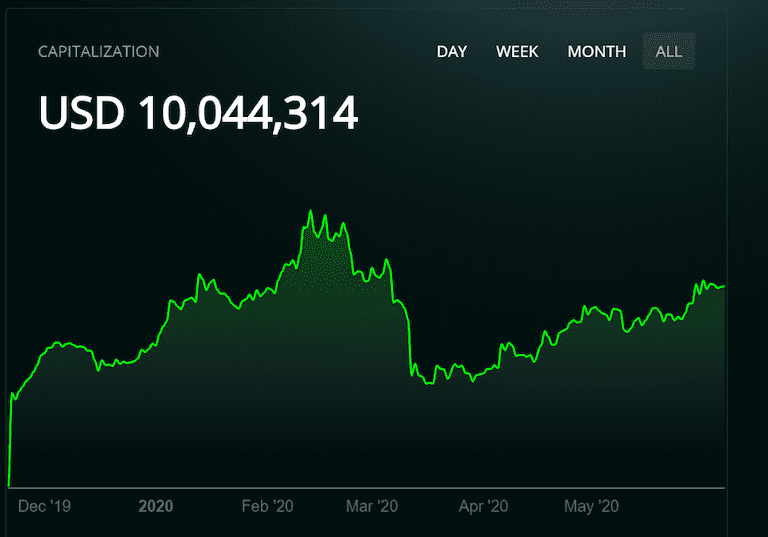Click the line's starting point at bottom left
Image resolution: width=768 pixels, height=537 pixels.
click(x=9, y=484)
